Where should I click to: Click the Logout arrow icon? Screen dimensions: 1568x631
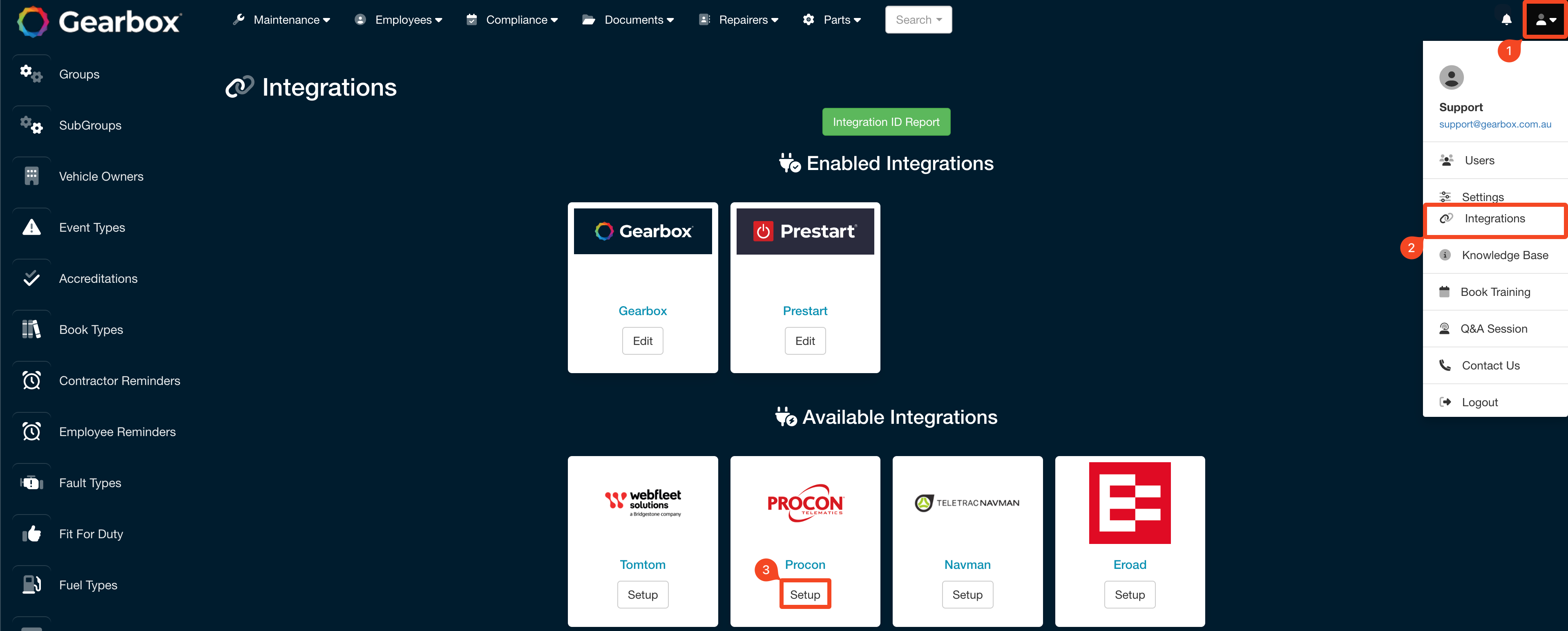tap(1445, 402)
